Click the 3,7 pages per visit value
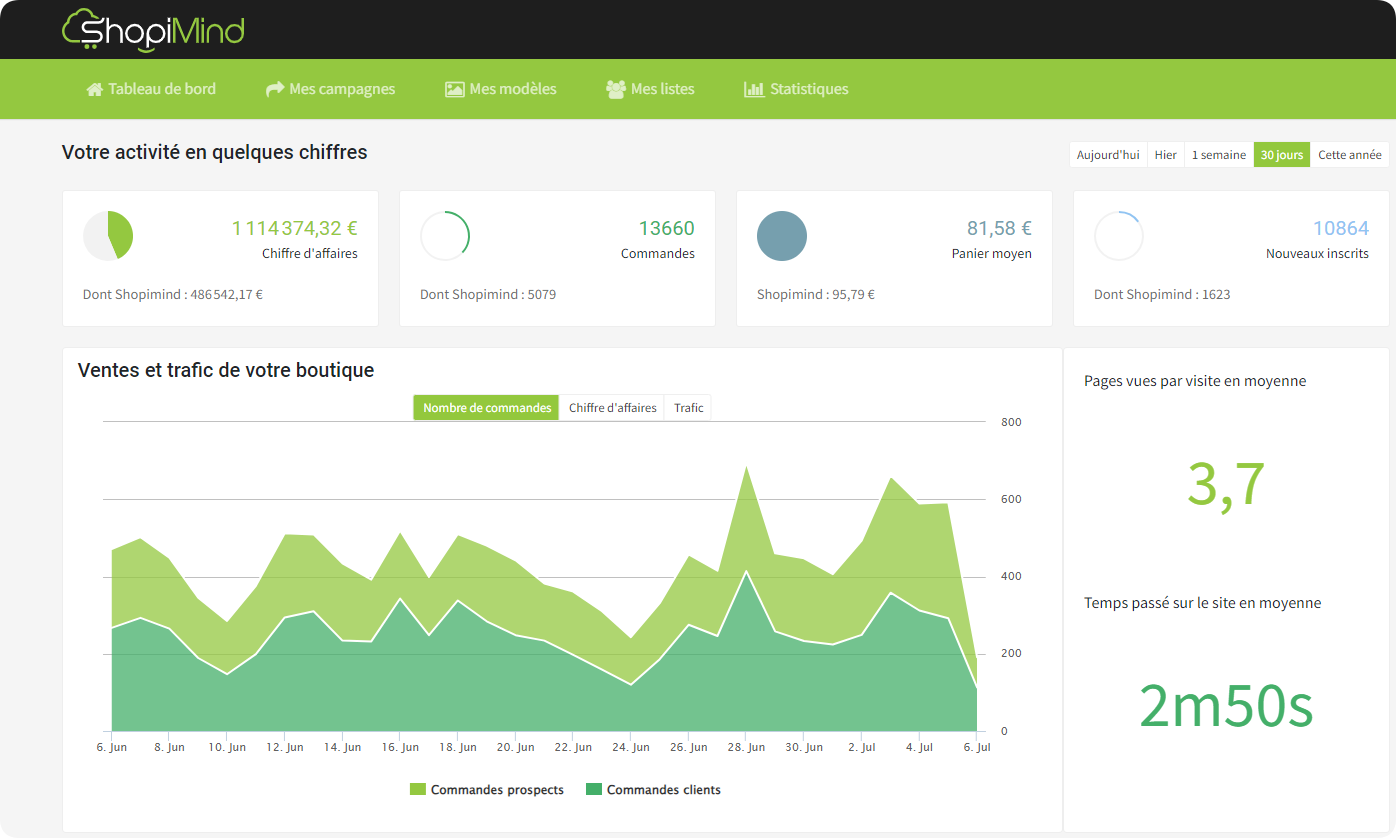 [1226, 484]
